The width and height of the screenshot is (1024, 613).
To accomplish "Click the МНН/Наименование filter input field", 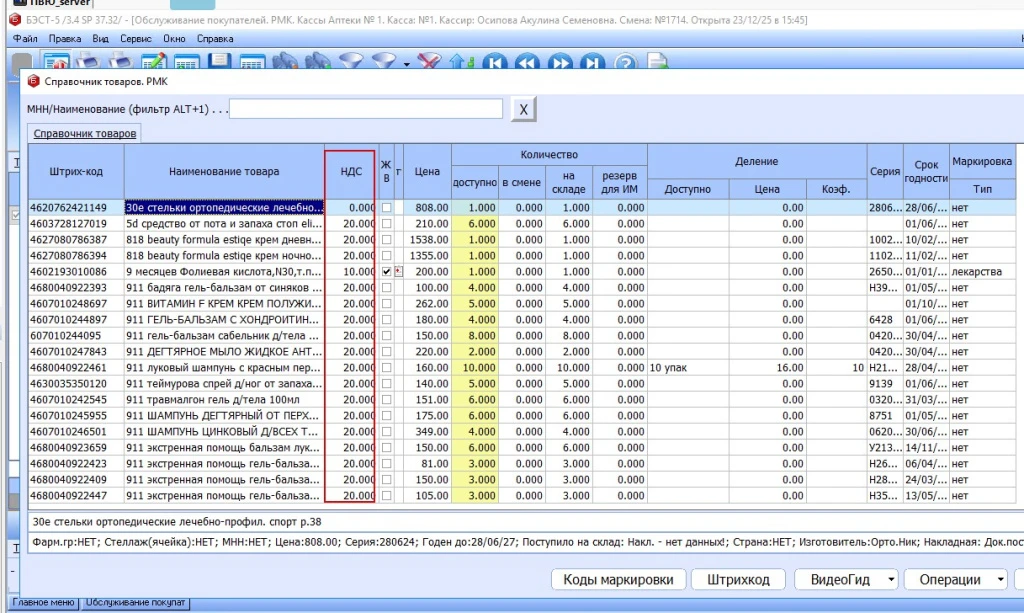I will 366,109.
